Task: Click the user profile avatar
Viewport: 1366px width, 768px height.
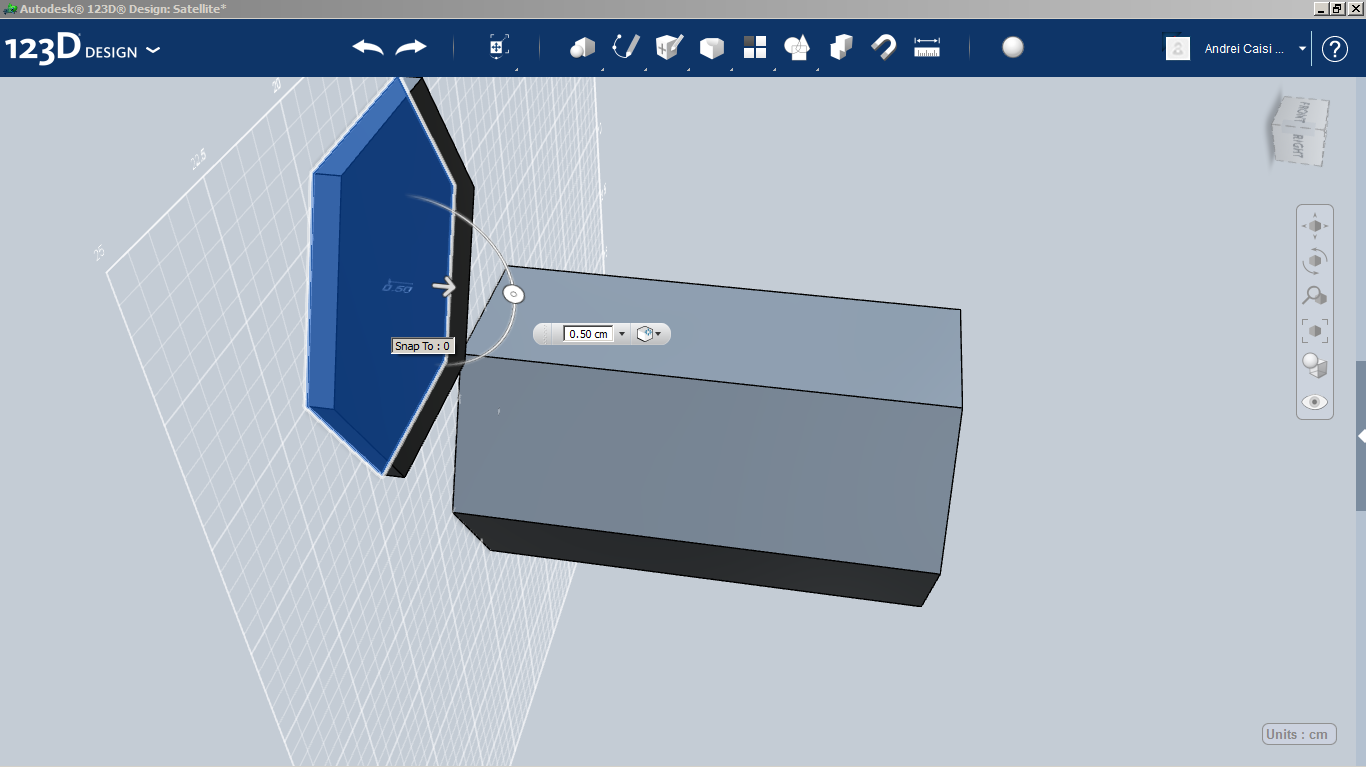Action: click(1178, 48)
